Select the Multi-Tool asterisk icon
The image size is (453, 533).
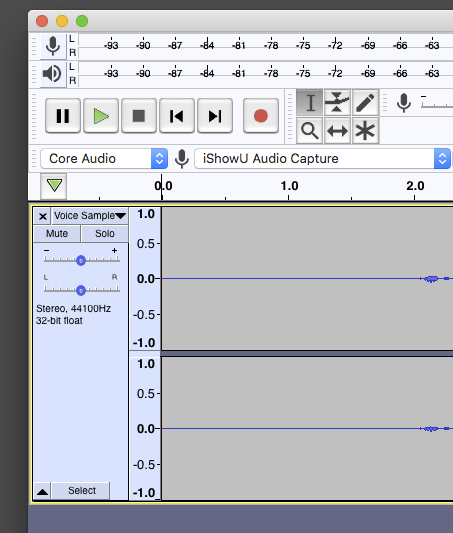click(x=365, y=131)
